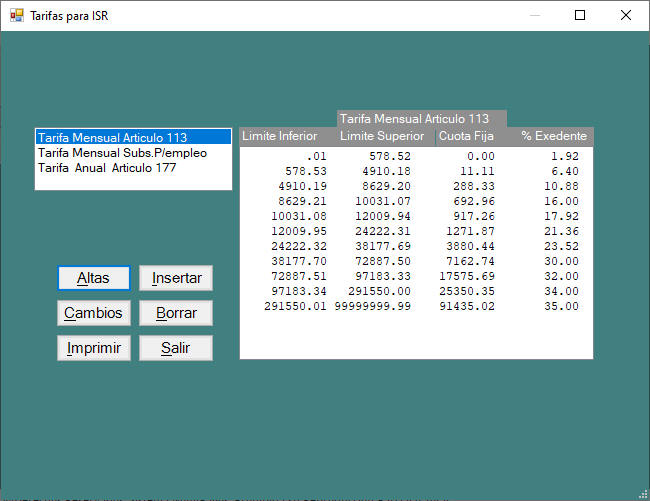Click the application icon in title bar

(16, 16)
